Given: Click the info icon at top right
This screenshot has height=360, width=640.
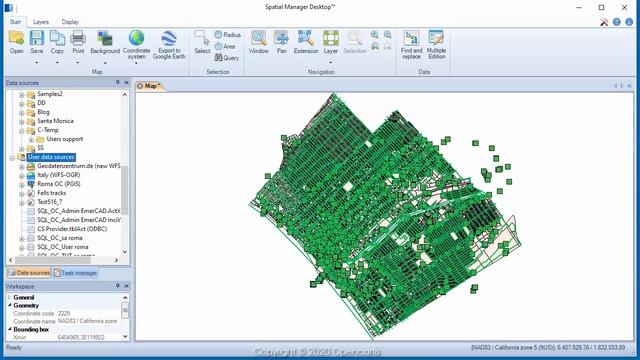Looking at the screenshot, I should (629, 22).
